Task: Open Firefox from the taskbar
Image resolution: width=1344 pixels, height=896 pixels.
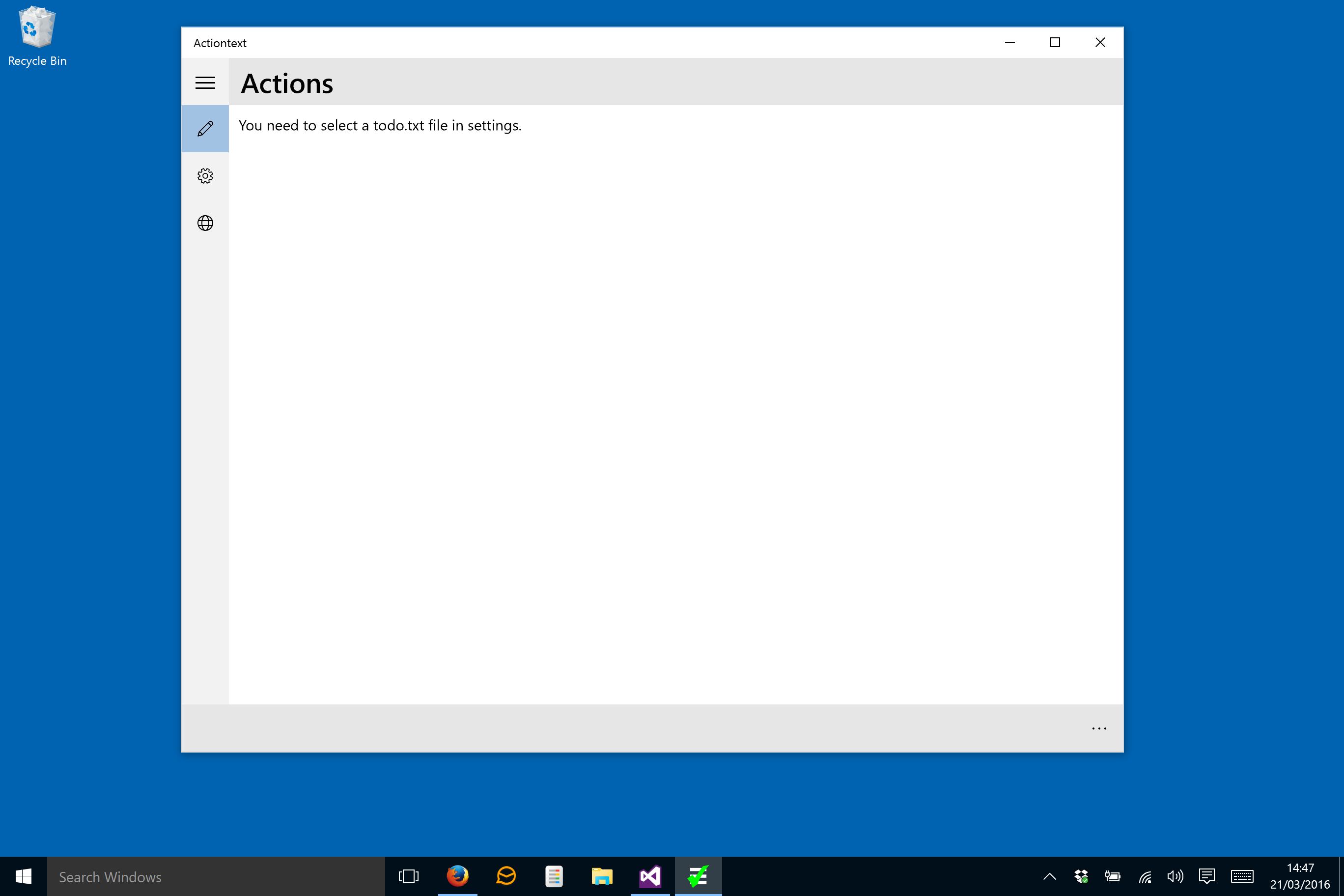Action: tap(457, 876)
